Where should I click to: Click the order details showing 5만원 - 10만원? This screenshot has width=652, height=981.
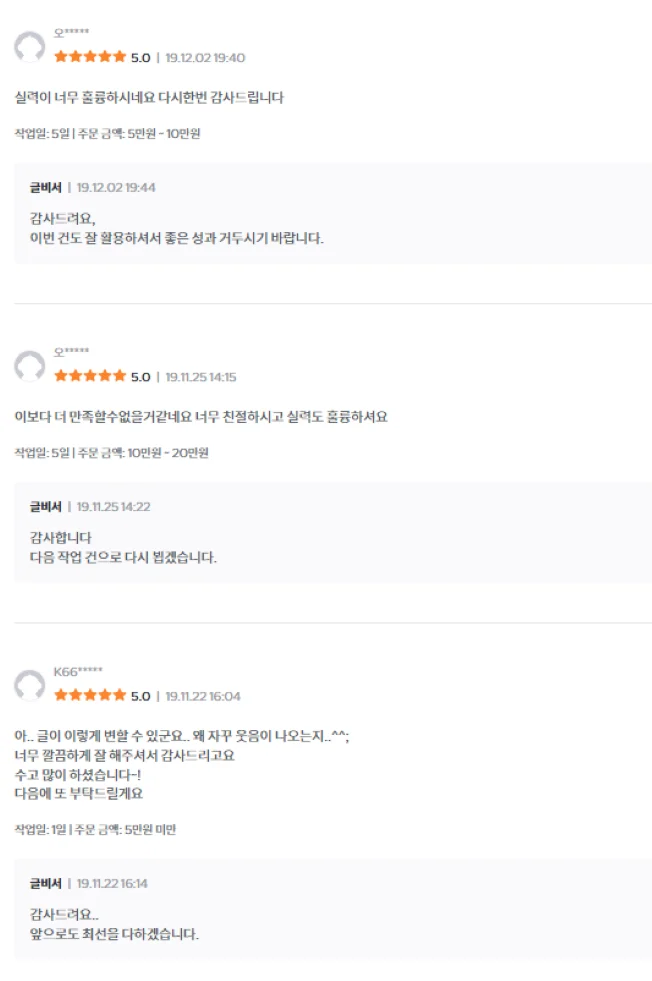107,133
